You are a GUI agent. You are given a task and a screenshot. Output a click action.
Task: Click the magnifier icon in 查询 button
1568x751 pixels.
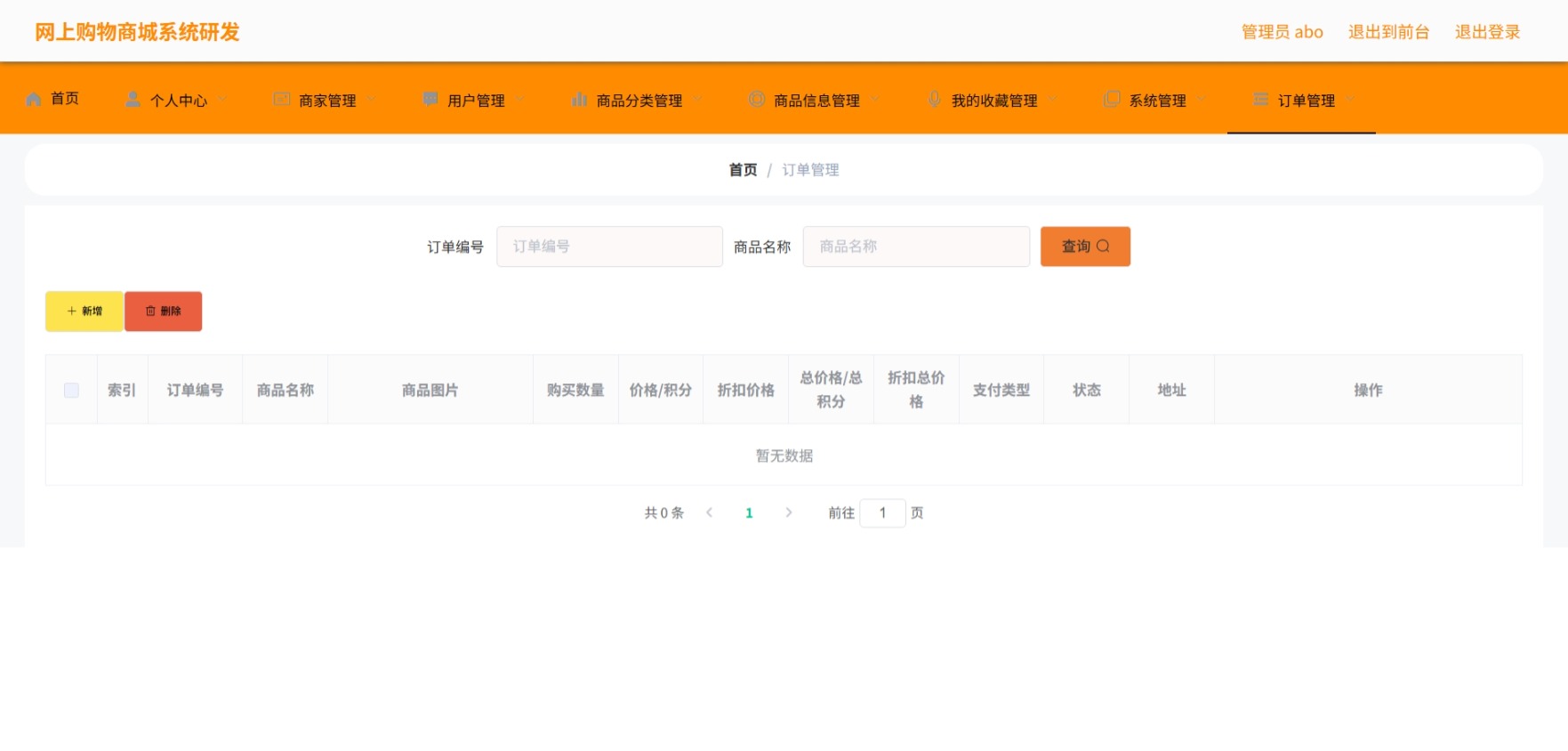click(1103, 246)
